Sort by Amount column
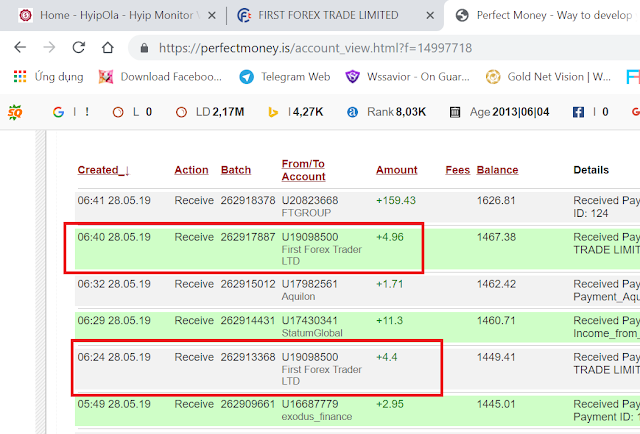This screenshot has height=434, width=640. coord(397,170)
